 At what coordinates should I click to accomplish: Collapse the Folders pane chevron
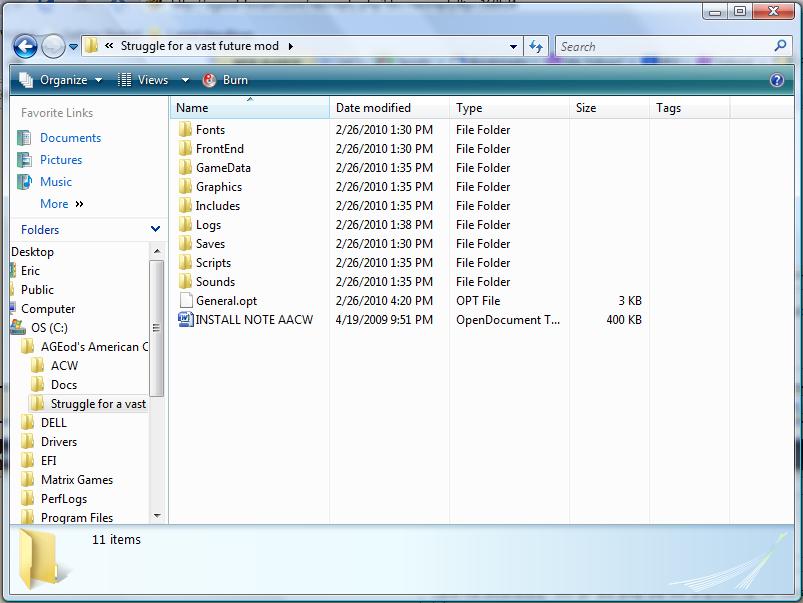[155, 229]
